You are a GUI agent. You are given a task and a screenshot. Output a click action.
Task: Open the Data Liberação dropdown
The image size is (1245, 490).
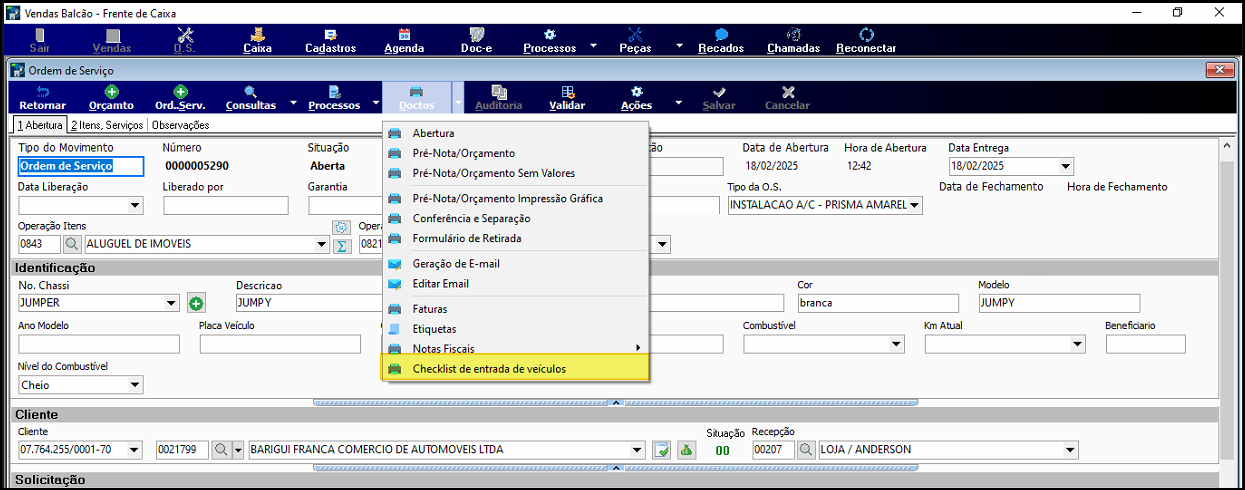tap(135, 206)
